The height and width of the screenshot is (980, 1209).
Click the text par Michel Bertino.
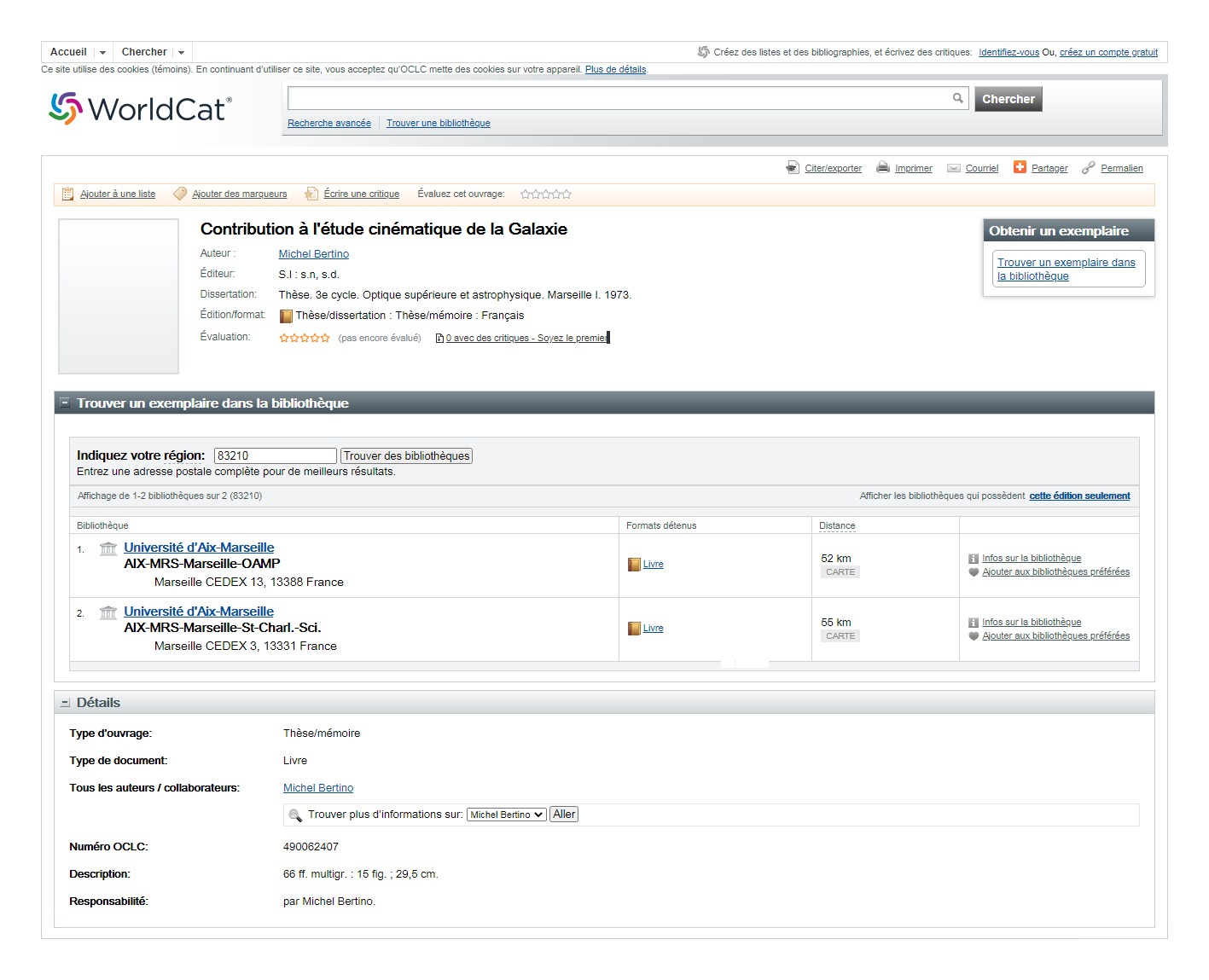click(x=329, y=902)
